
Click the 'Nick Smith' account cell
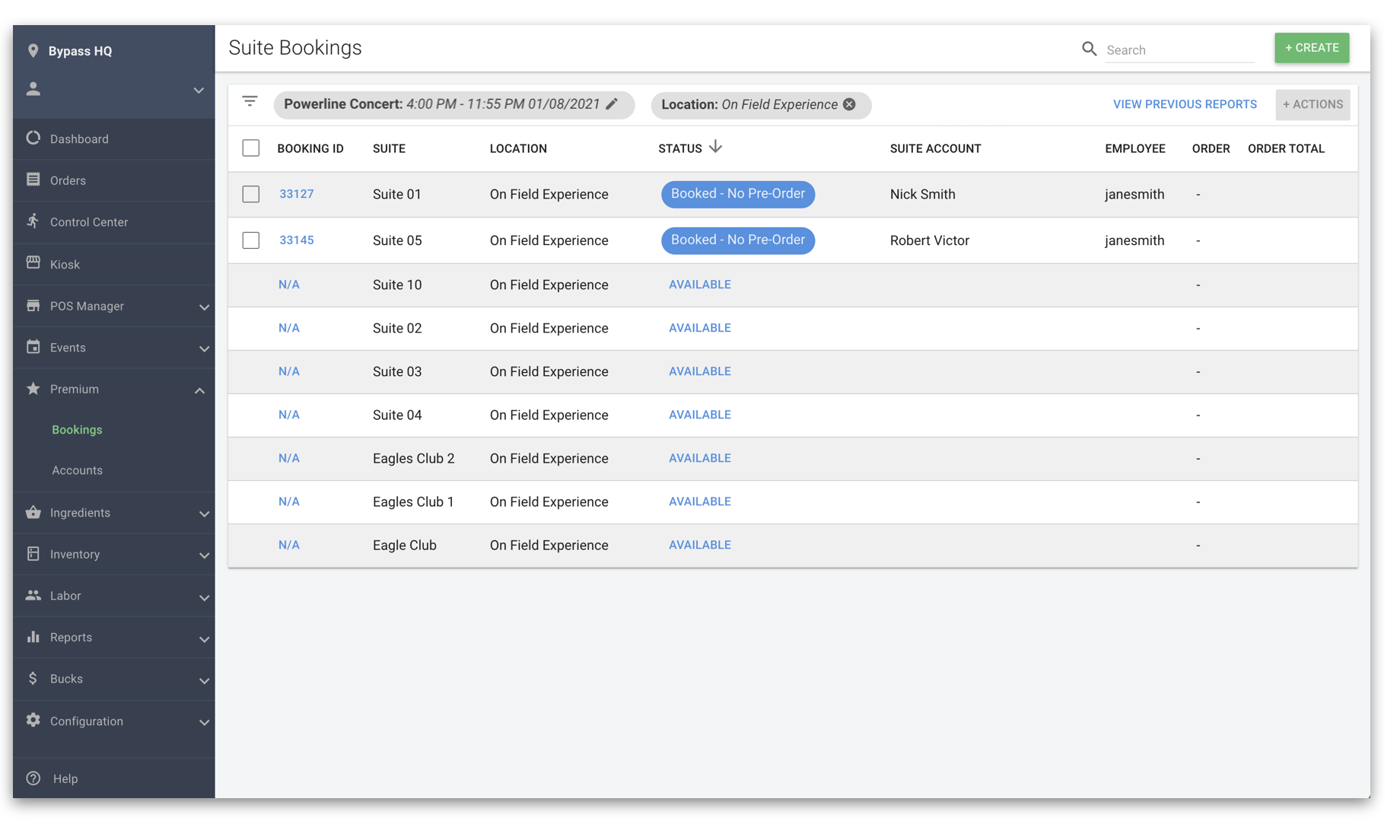tap(922, 194)
